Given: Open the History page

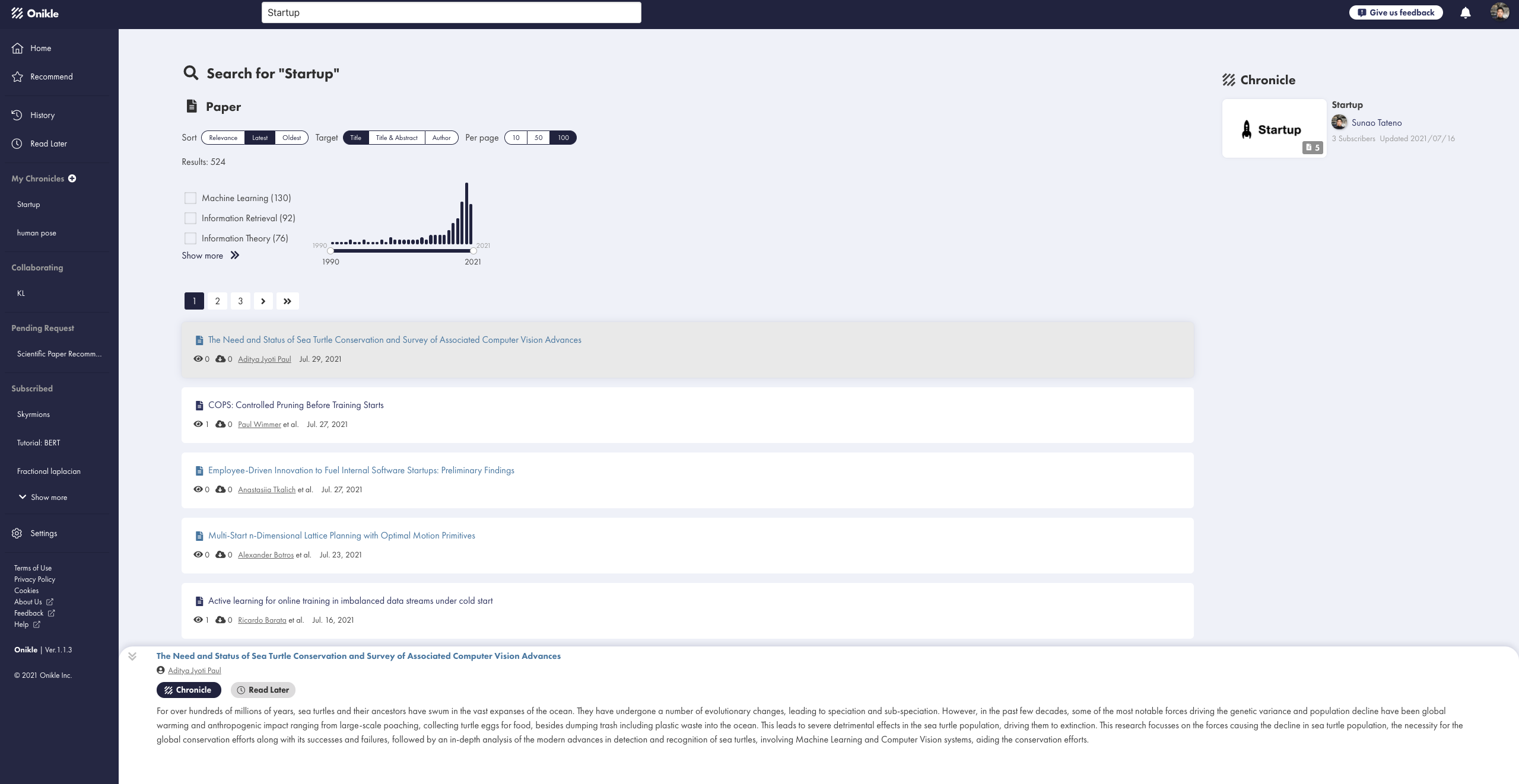Looking at the screenshot, I should click(42, 114).
